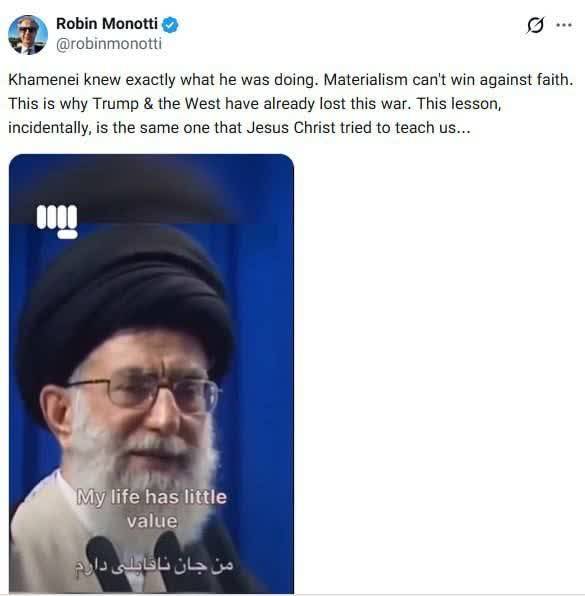Viewport: 585px width, 596px height.
Task: Open the Grok slashed-circle icon
Action: (x=535, y=25)
